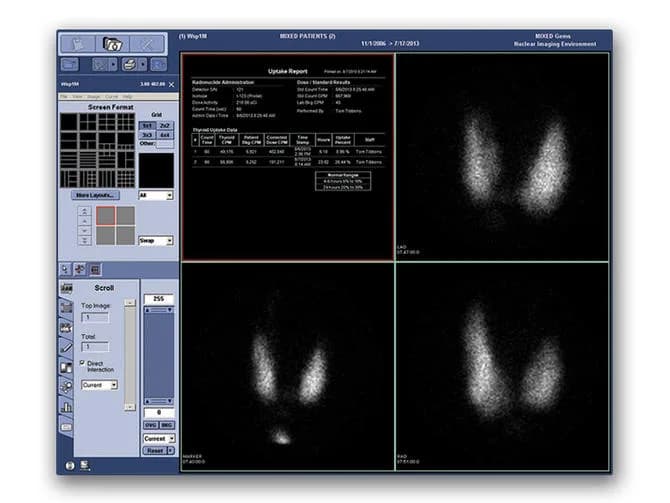The height and width of the screenshot is (503, 670).
Task: Select the Uptake Report viewport
Action: pyautogui.click(x=288, y=157)
